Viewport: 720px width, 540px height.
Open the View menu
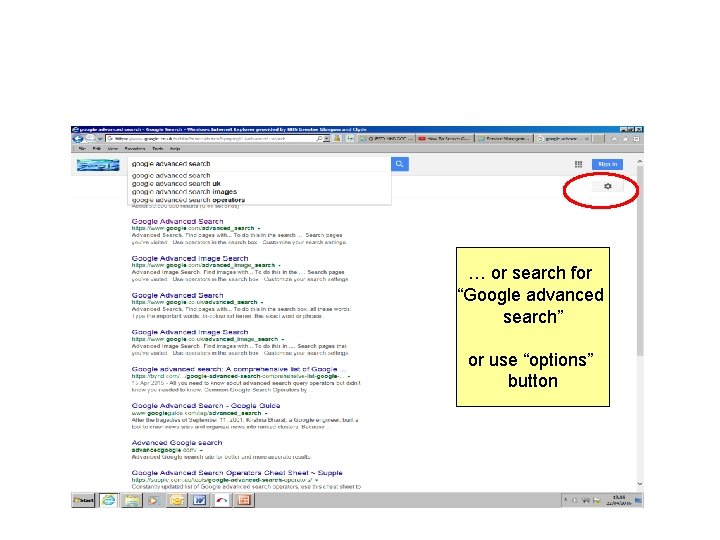pyautogui.click(x=113, y=149)
